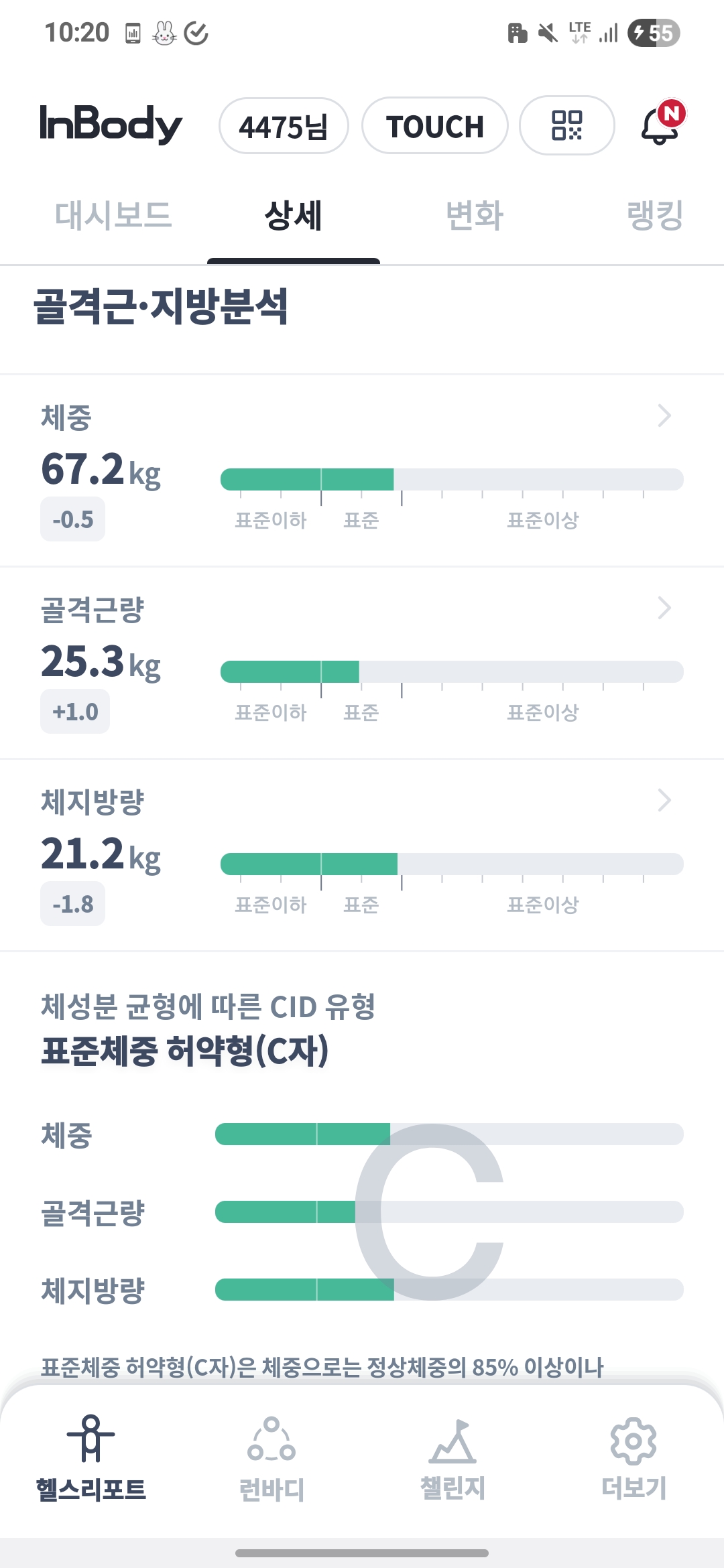
Task: Tap the 체지방량 21.2 kg progress bar
Action: click(x=452, y=864)
